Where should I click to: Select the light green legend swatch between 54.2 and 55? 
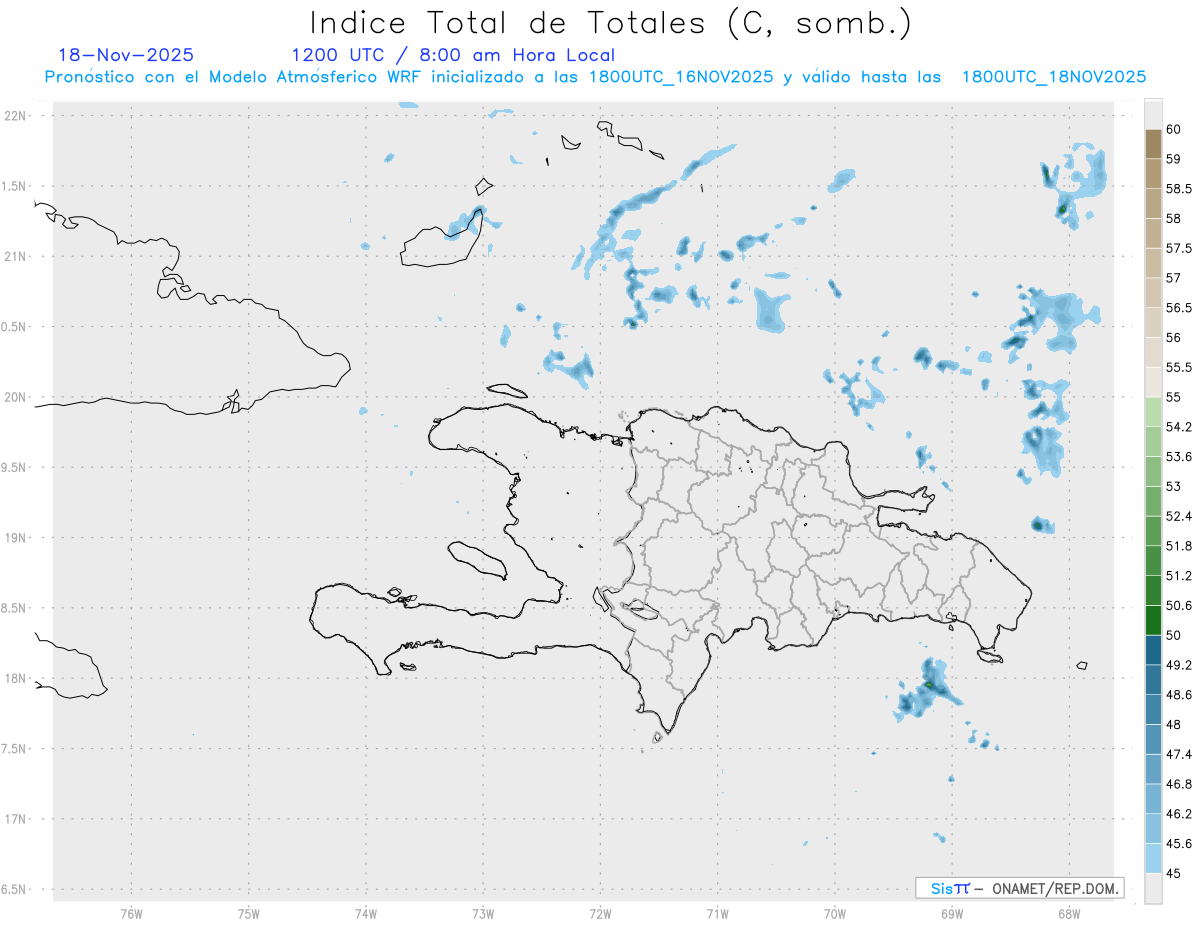coord(1153,412)
